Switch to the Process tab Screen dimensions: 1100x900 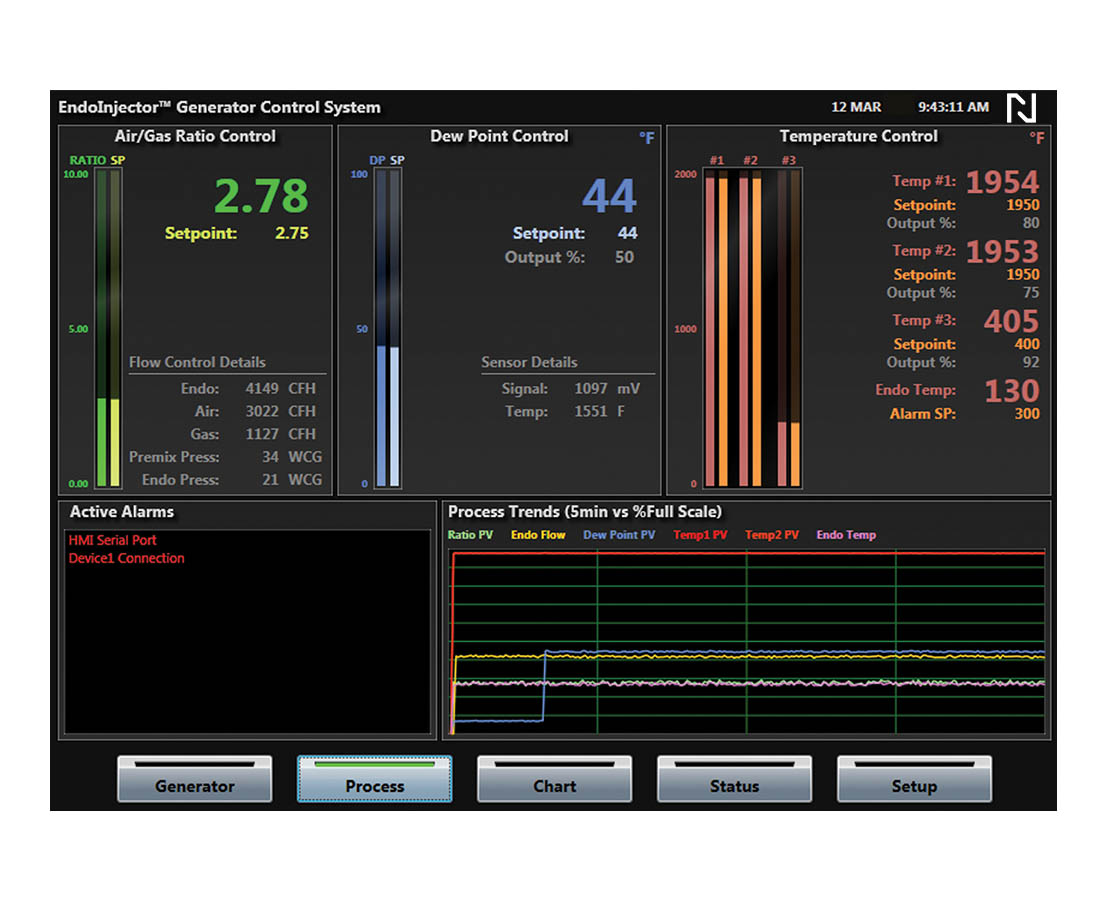point(375,780)
